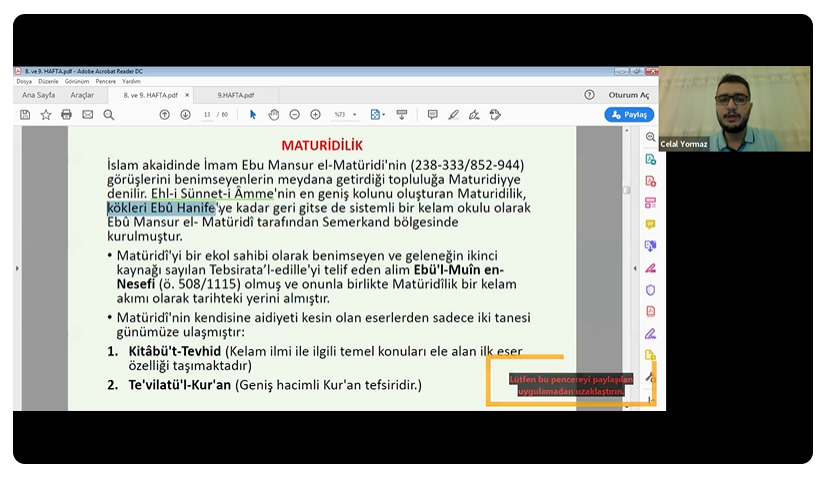
Task: Go to next page with down arrow
Action: 185,115
